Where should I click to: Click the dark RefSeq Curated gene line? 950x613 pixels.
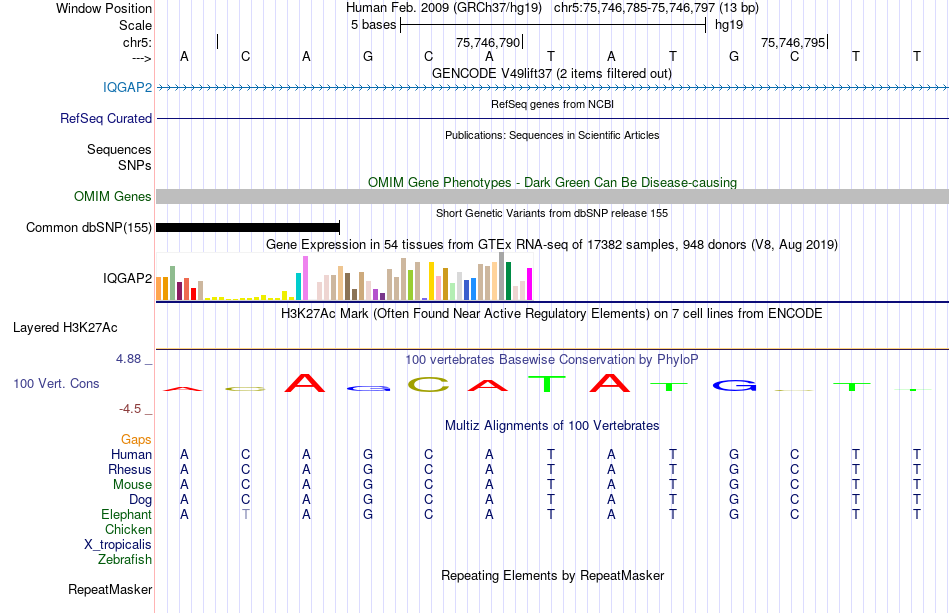tap(552, 119)
